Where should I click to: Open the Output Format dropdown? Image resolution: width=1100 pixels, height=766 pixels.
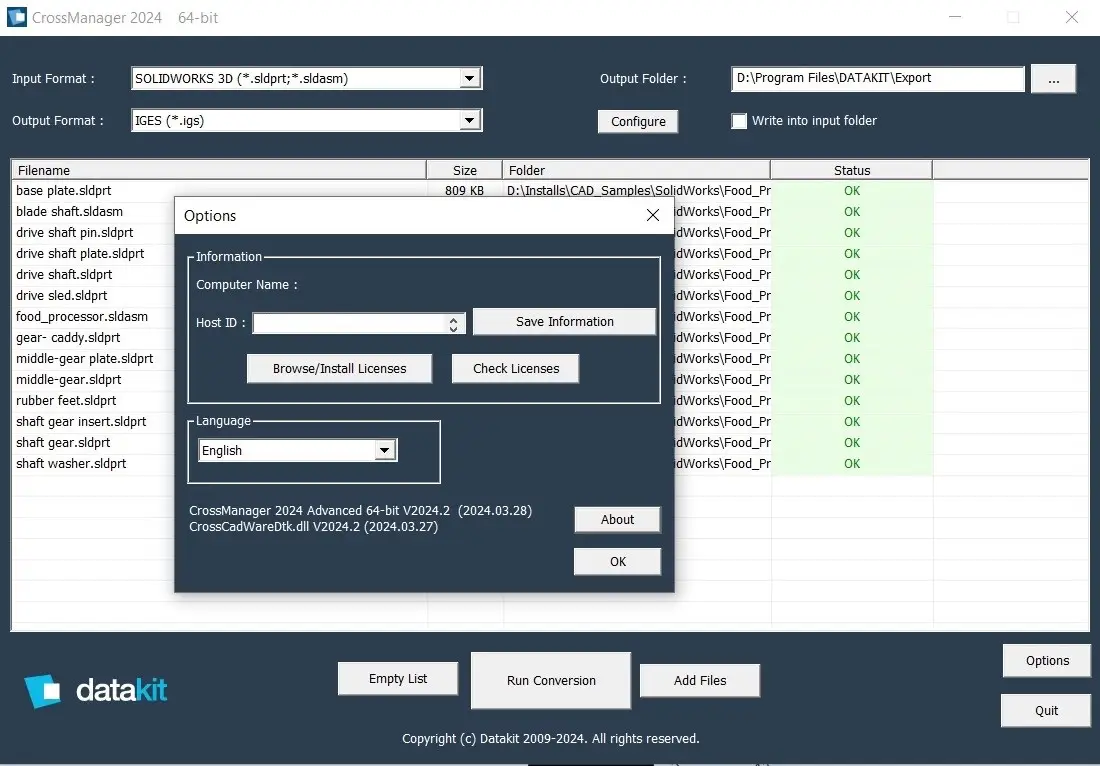tap(469, 120)
